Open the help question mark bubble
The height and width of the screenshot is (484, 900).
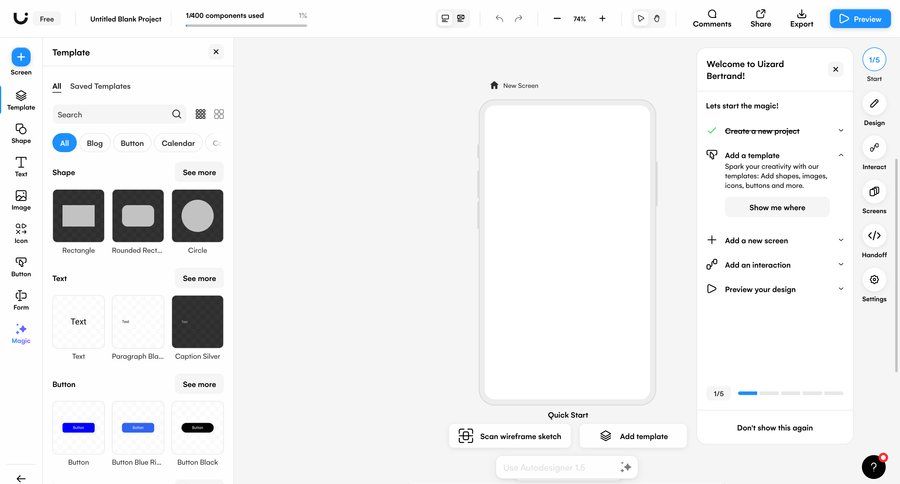pos(874,467)
